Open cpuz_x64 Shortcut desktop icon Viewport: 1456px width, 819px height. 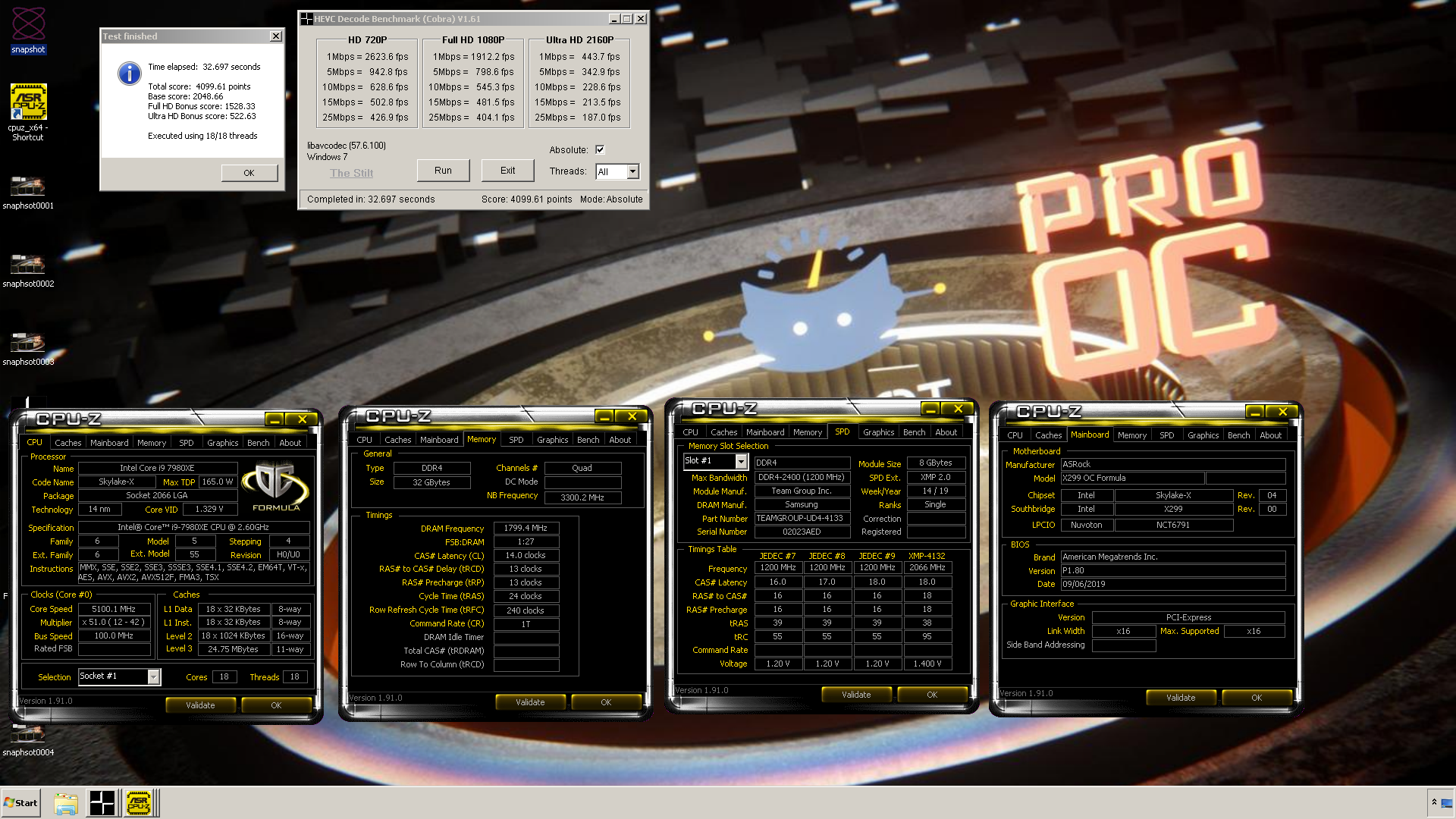click(28, 111)
